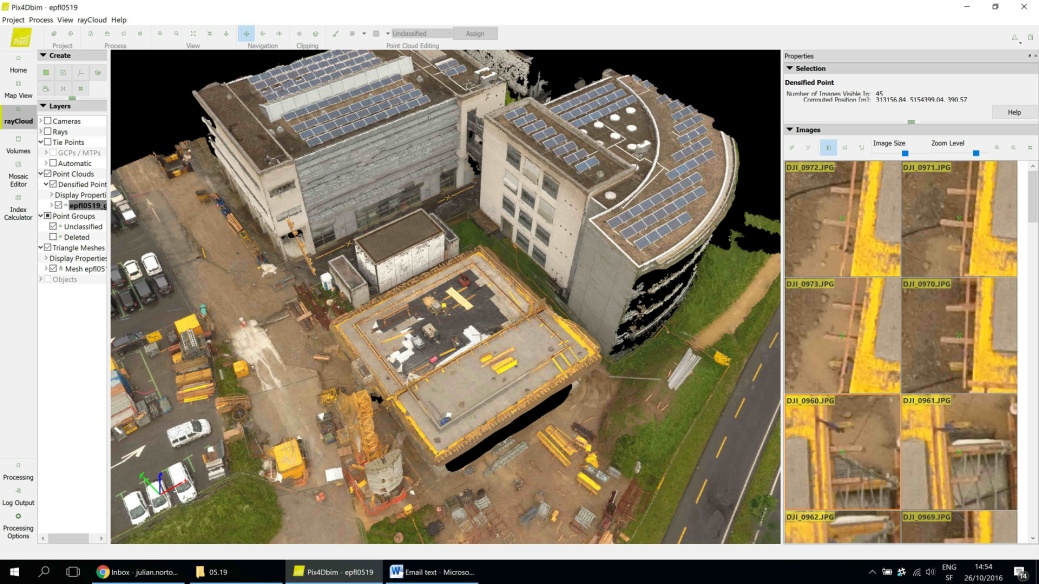The image size is (1039, 584).
Task: Enable the Rays layer checkbox
Action: click(48, 132)
